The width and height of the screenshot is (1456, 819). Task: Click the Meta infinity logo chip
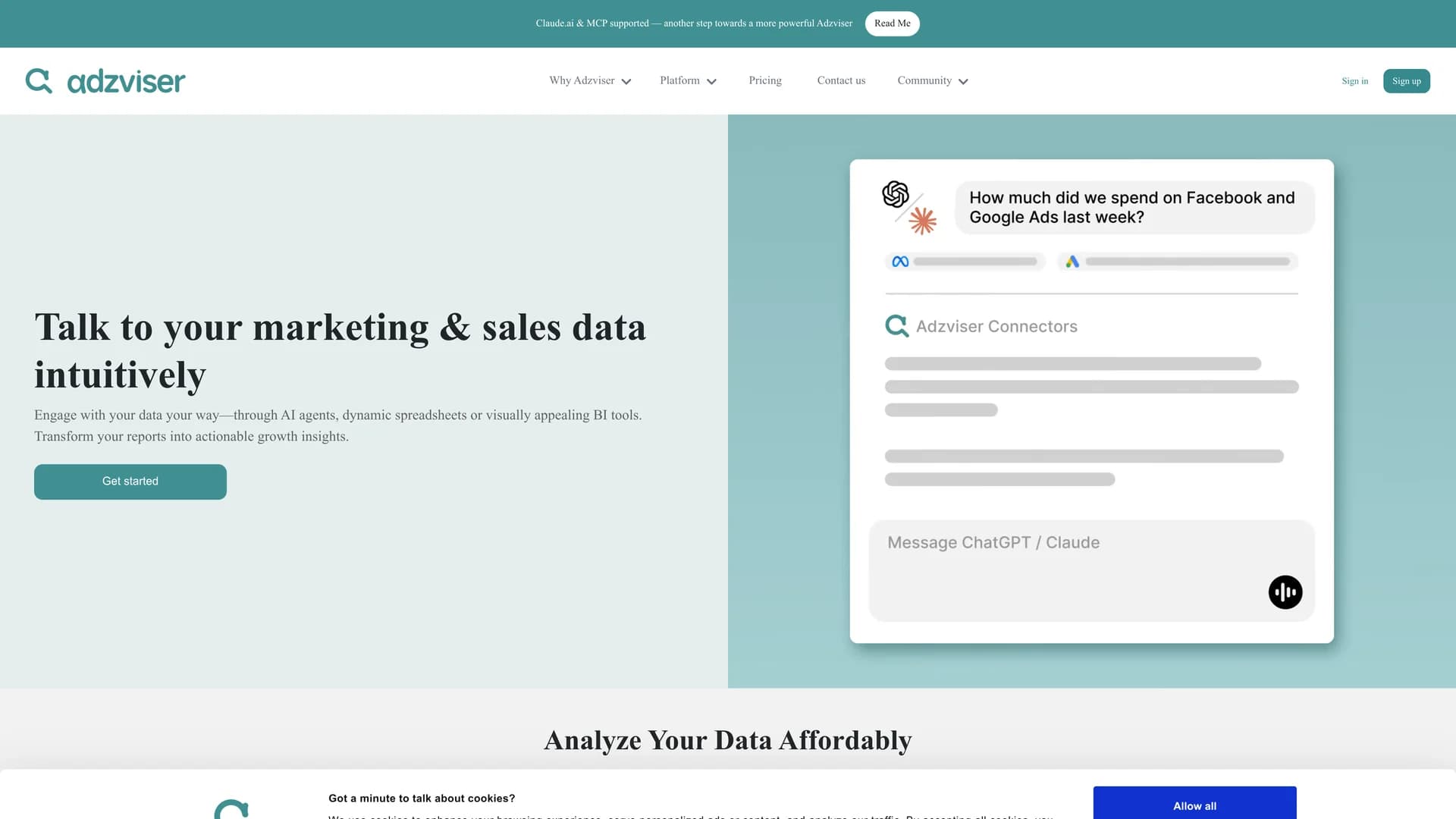(965, 262)
